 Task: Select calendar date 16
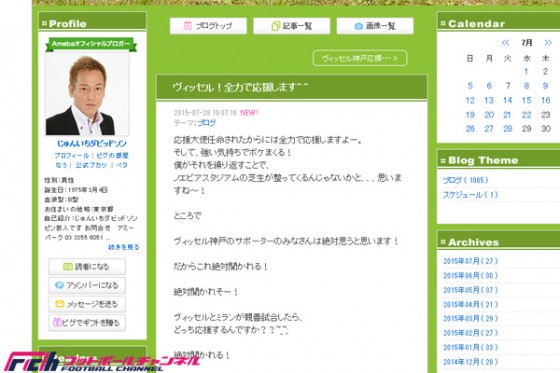(545, 100)
